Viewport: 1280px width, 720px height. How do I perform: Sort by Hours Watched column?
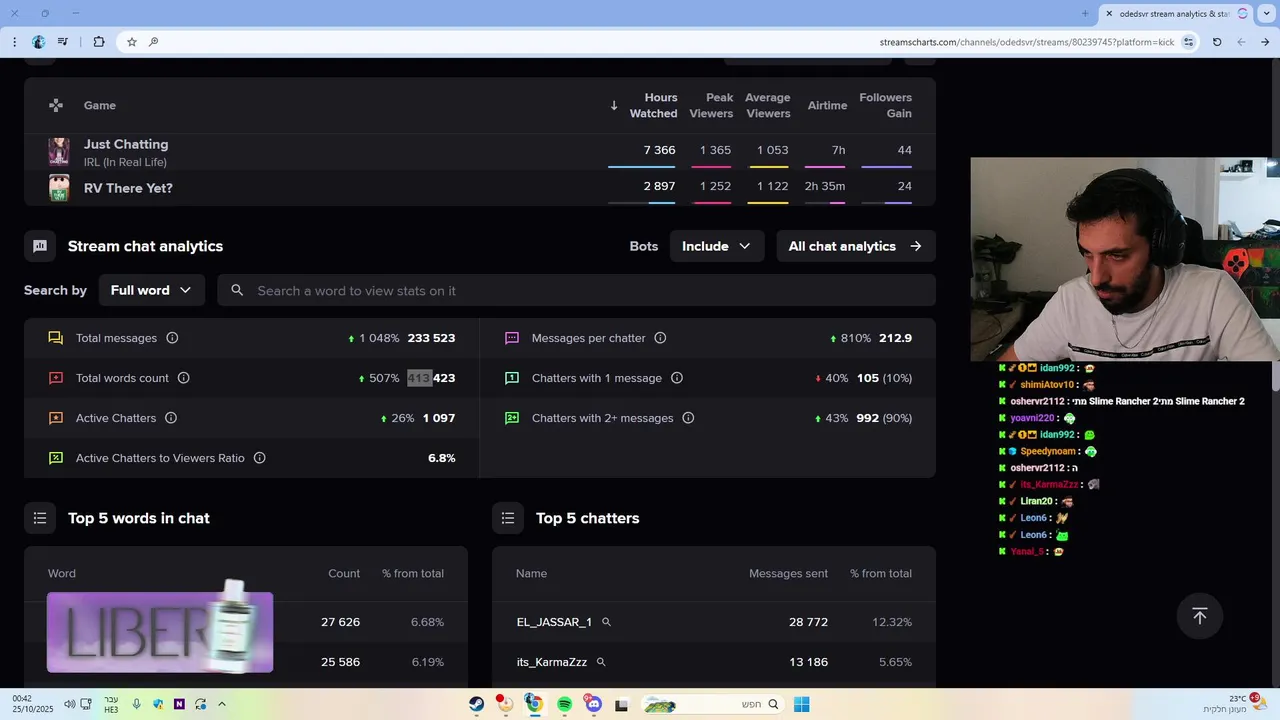[x=653, y=105]
